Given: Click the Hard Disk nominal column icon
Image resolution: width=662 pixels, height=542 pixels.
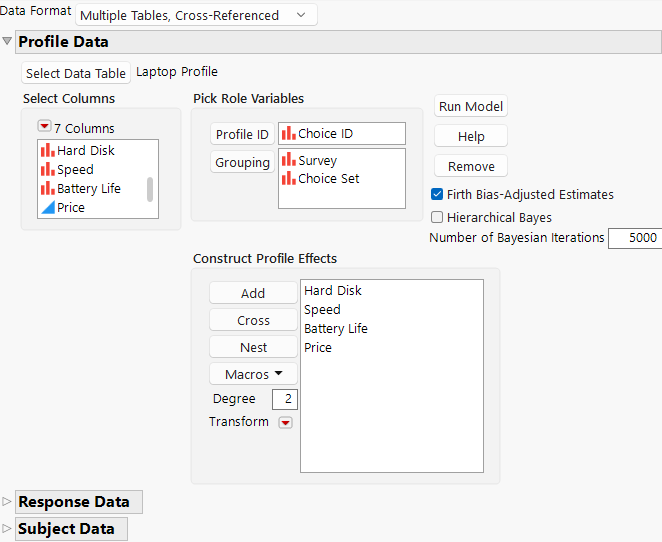Looking at the screenshot, I should [48, 150].
